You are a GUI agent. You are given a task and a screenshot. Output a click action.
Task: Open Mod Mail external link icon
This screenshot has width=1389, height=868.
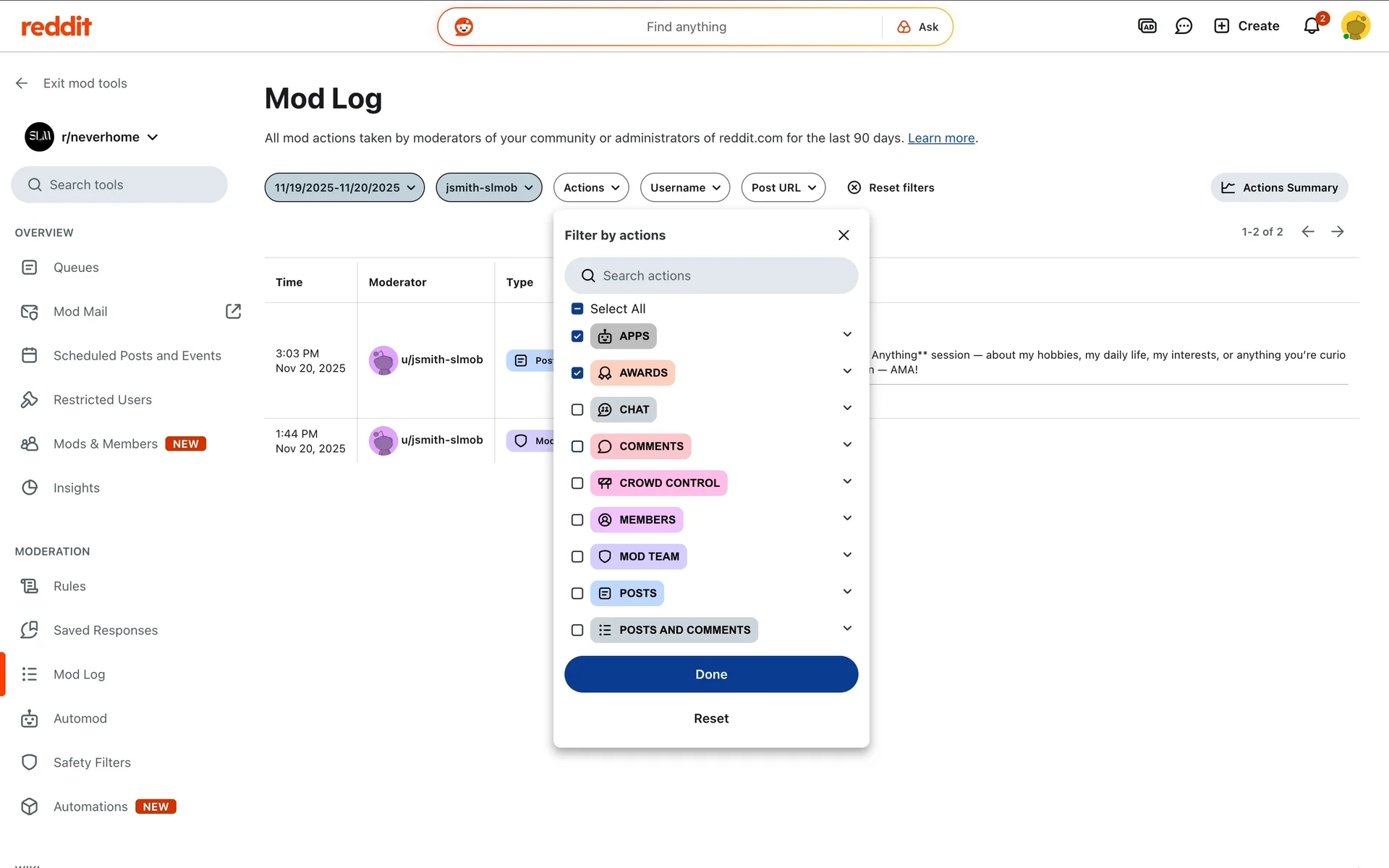coord(233,311)
